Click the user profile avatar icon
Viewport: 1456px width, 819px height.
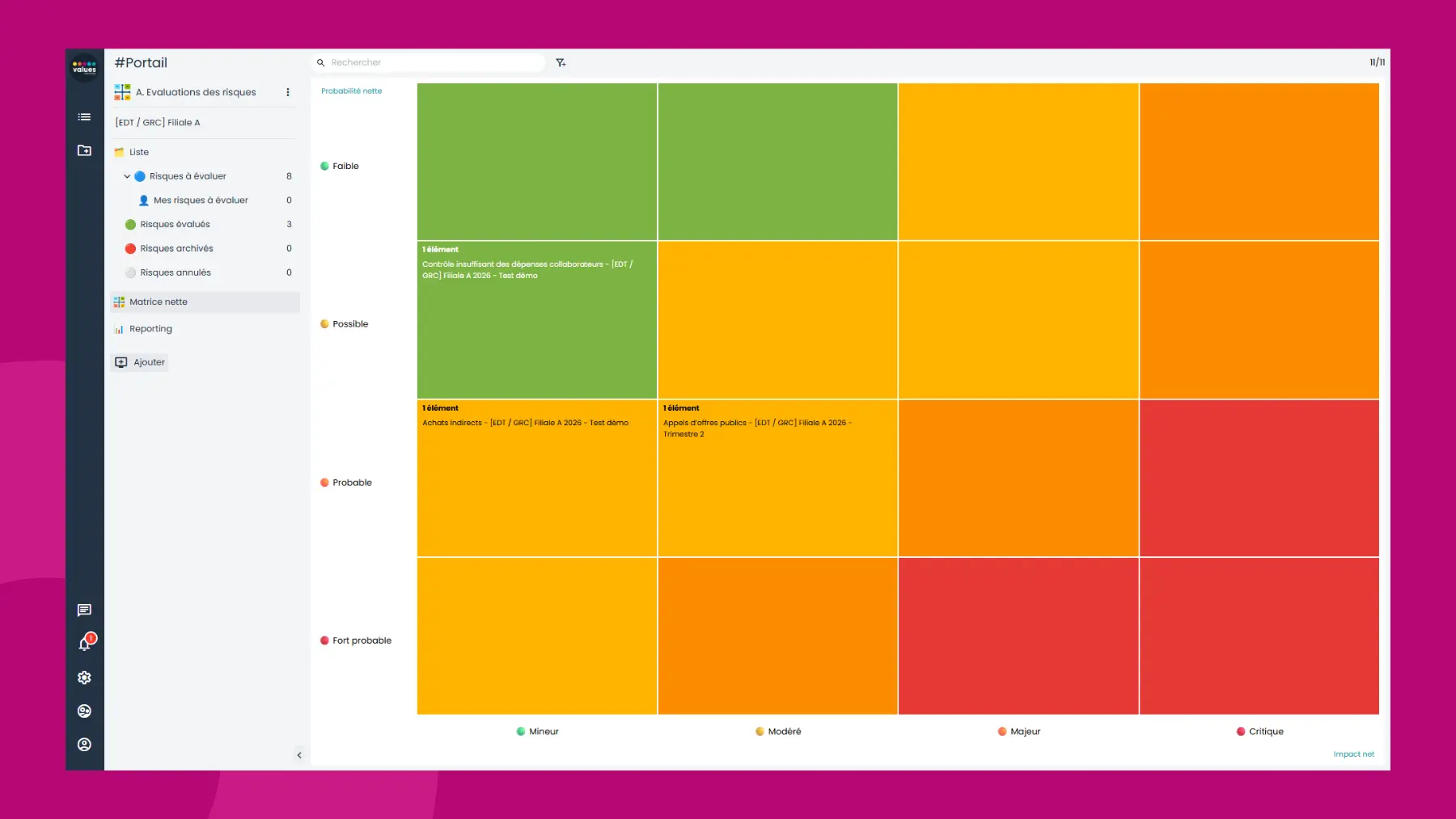tap(83, 745)
